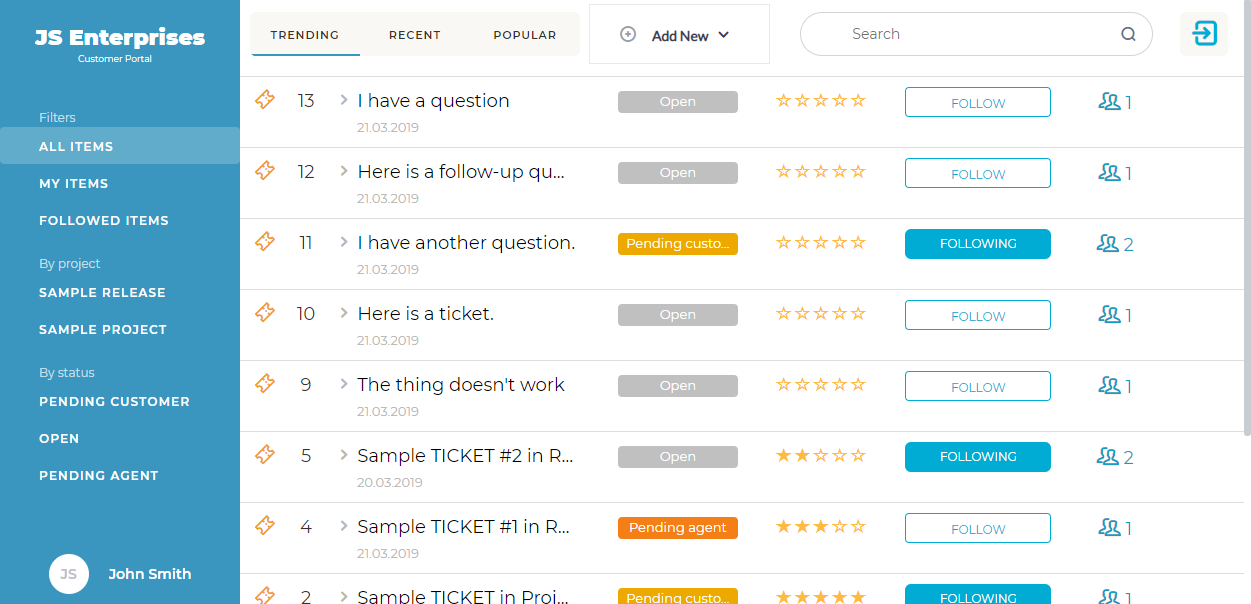Expand 'The thing doesn't work' row chevron
This screenshot has width=1251, height=604.
(x=344, y=383)
